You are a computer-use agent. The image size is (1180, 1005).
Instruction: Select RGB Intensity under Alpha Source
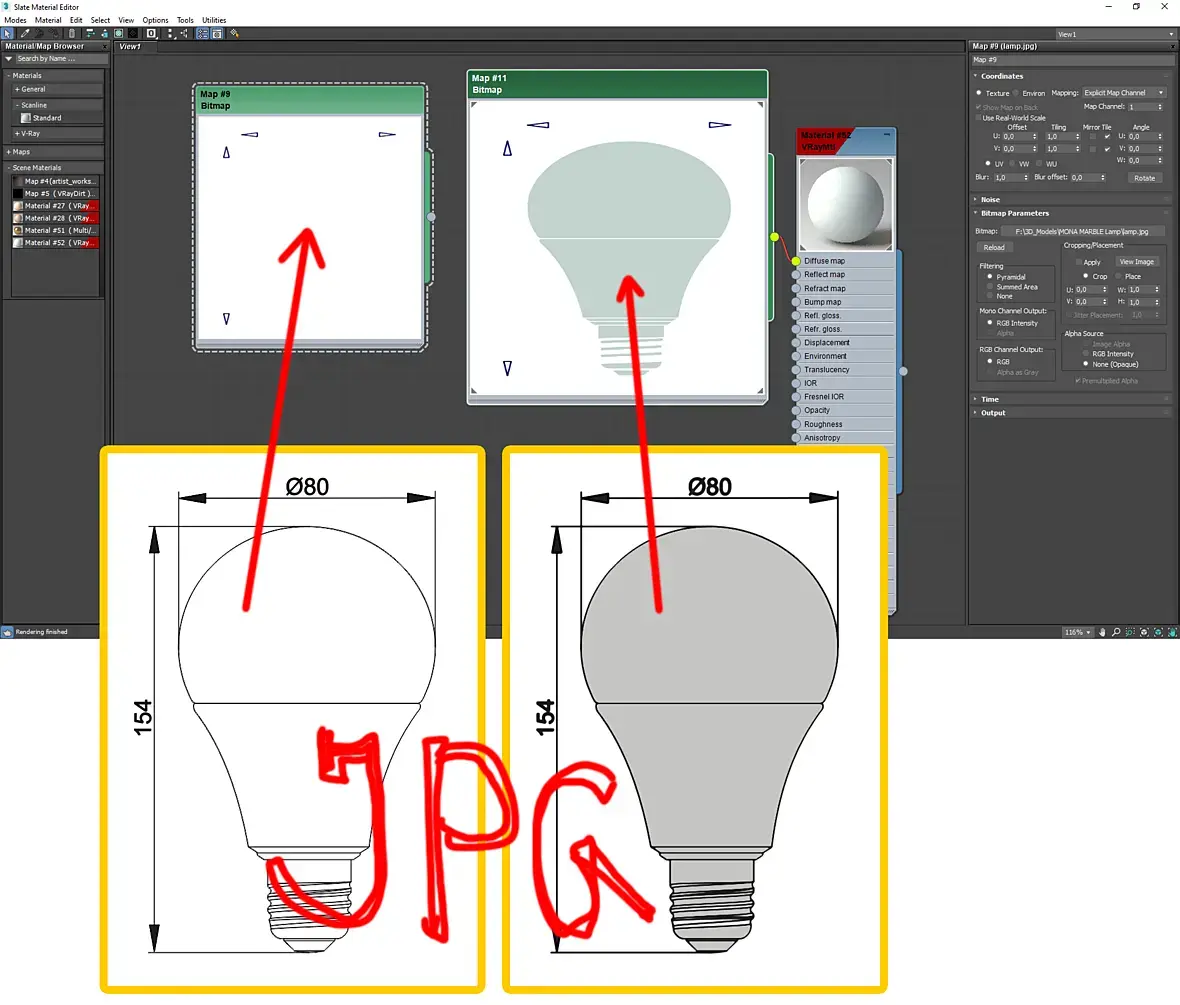(1086, 354)
